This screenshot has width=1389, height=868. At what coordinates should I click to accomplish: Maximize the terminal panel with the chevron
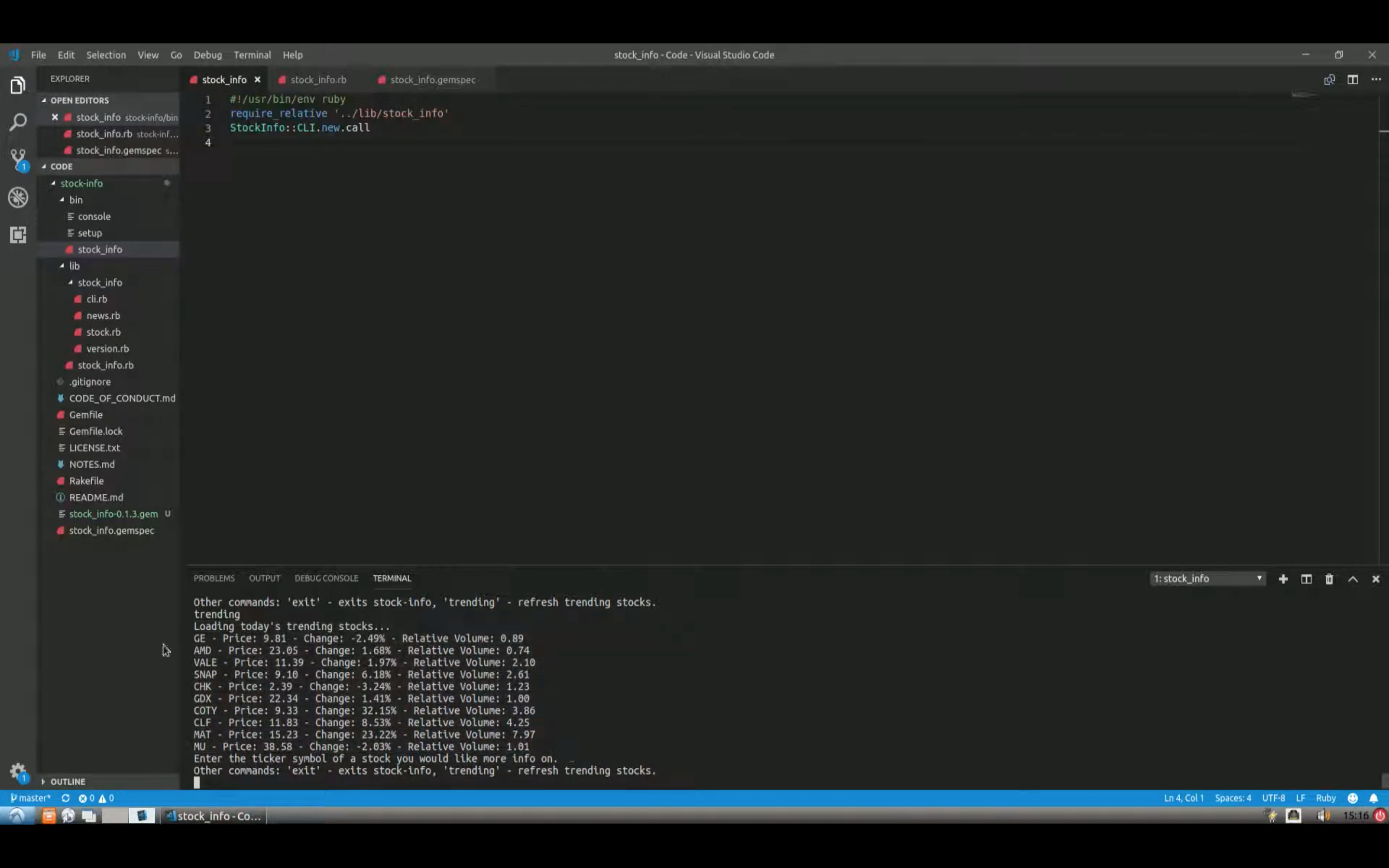[x=1352, y=579]
